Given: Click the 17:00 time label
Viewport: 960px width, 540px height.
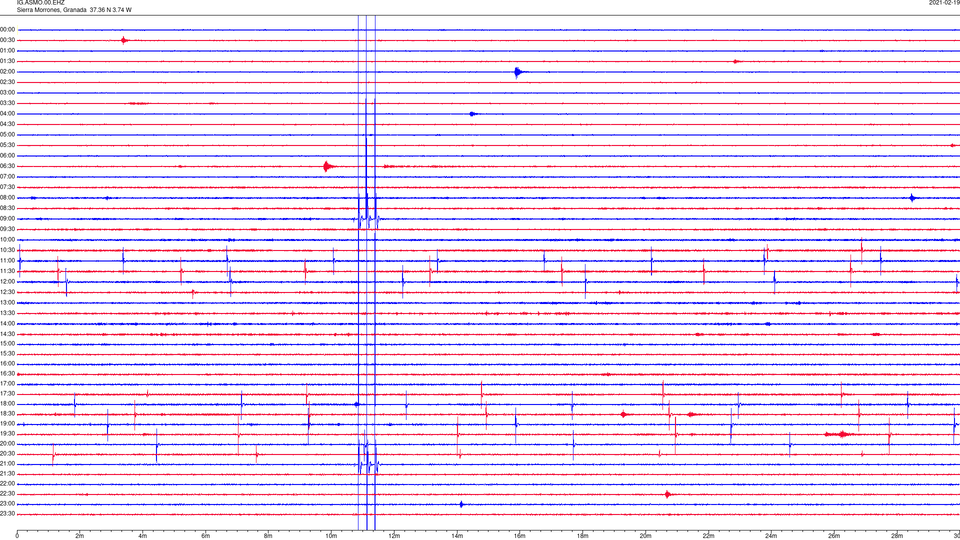Looking at the screenshot, I should click(x=7, y=384).
